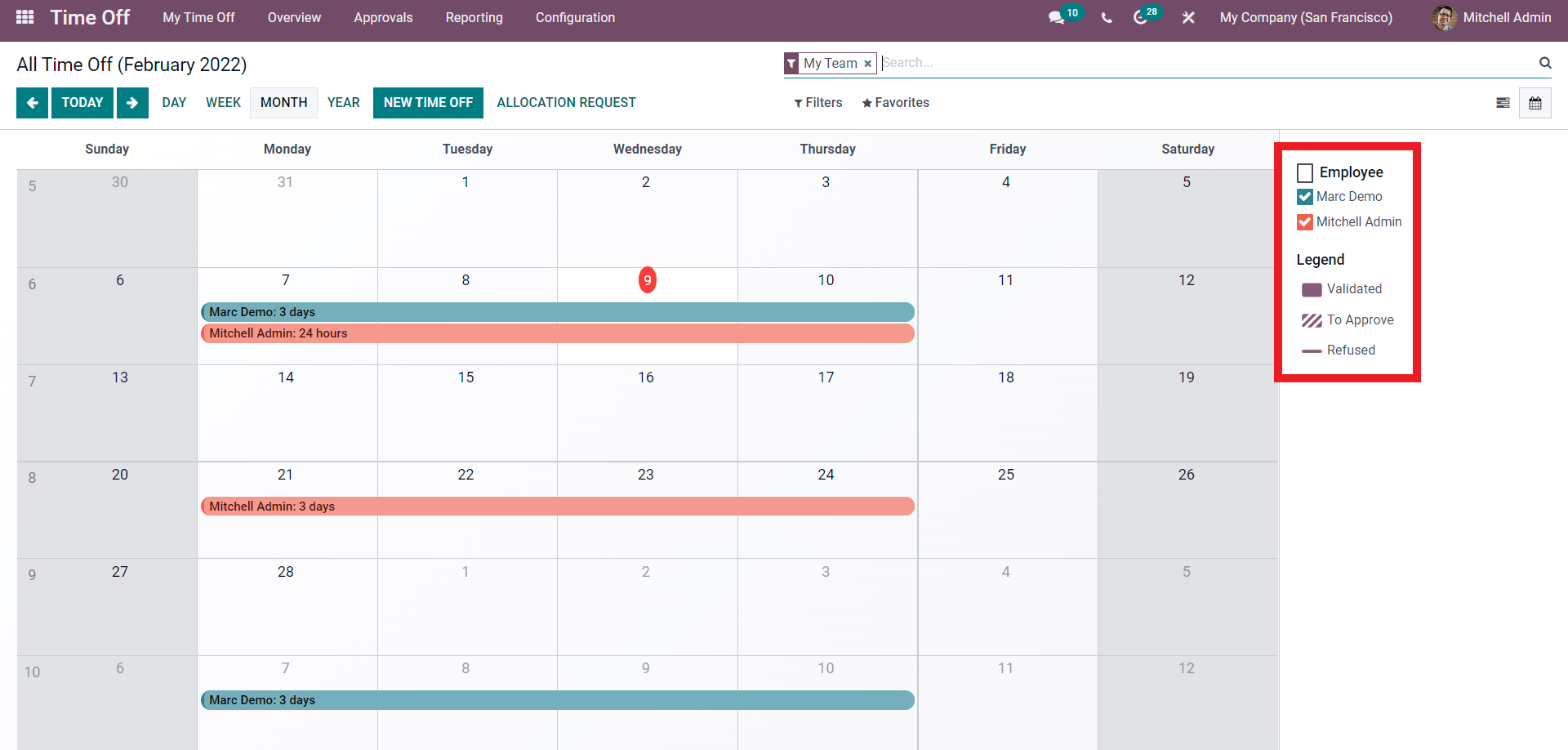The height and width of the screenshot is (750, 1568).
Task: Open the Configuration menu
Action: 575,17
